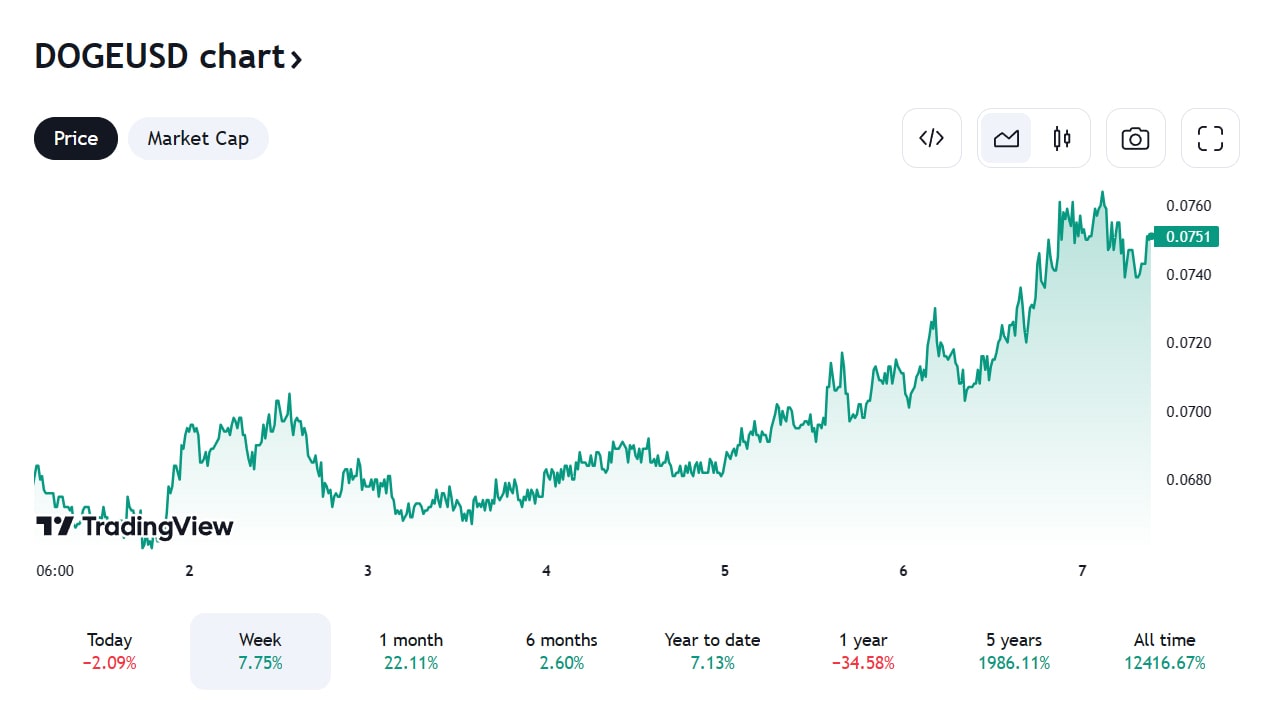The width and height of the screenshot is (1280, 720).
Task: Choose the 1 month range
Action: (x=411, y=651)
